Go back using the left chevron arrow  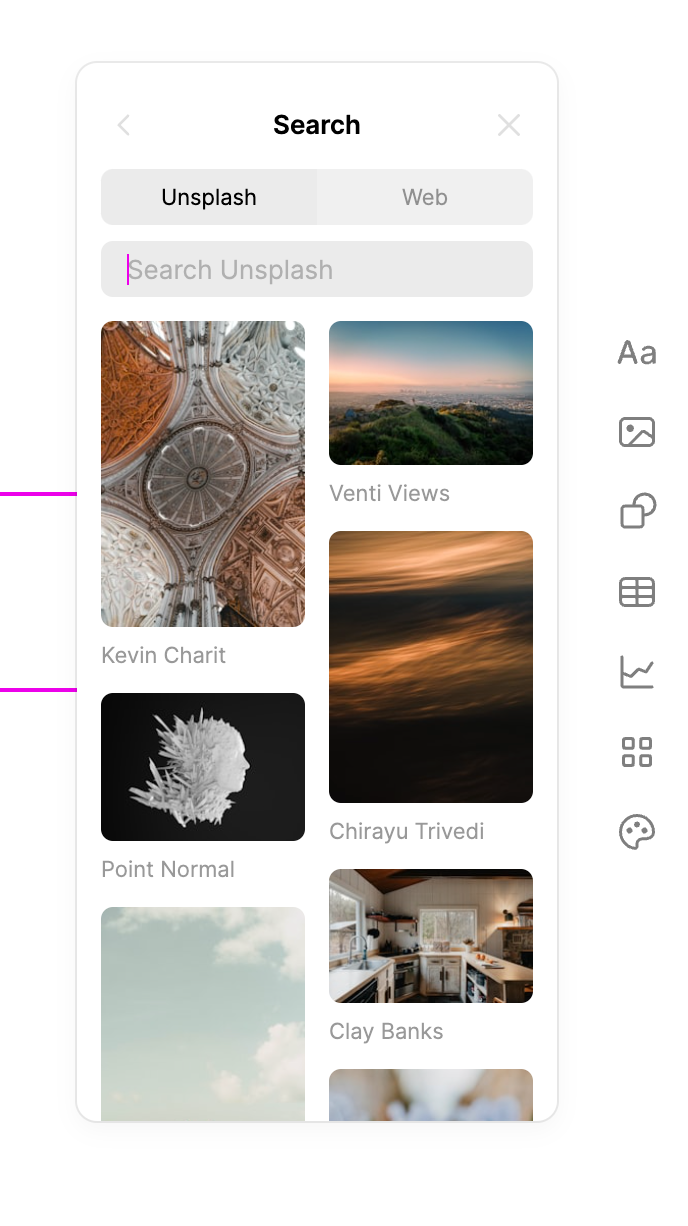pyautogui.click(x=123, y=125)
